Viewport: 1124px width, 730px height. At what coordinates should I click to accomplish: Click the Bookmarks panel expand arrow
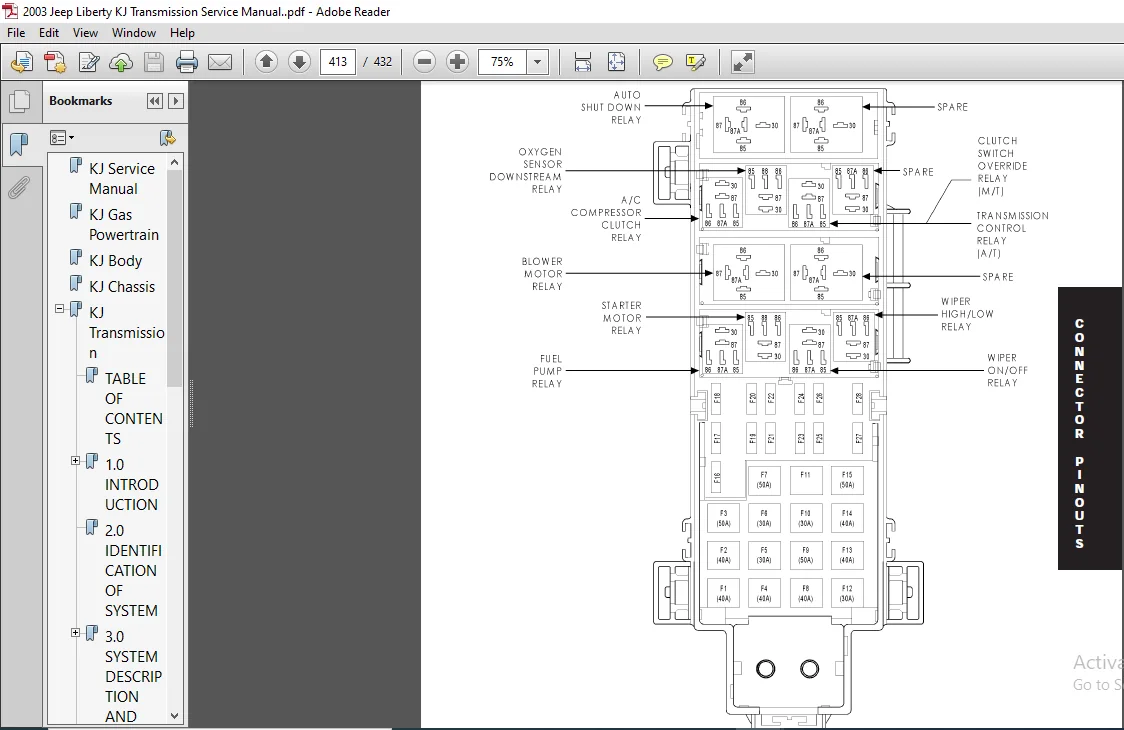176,101
